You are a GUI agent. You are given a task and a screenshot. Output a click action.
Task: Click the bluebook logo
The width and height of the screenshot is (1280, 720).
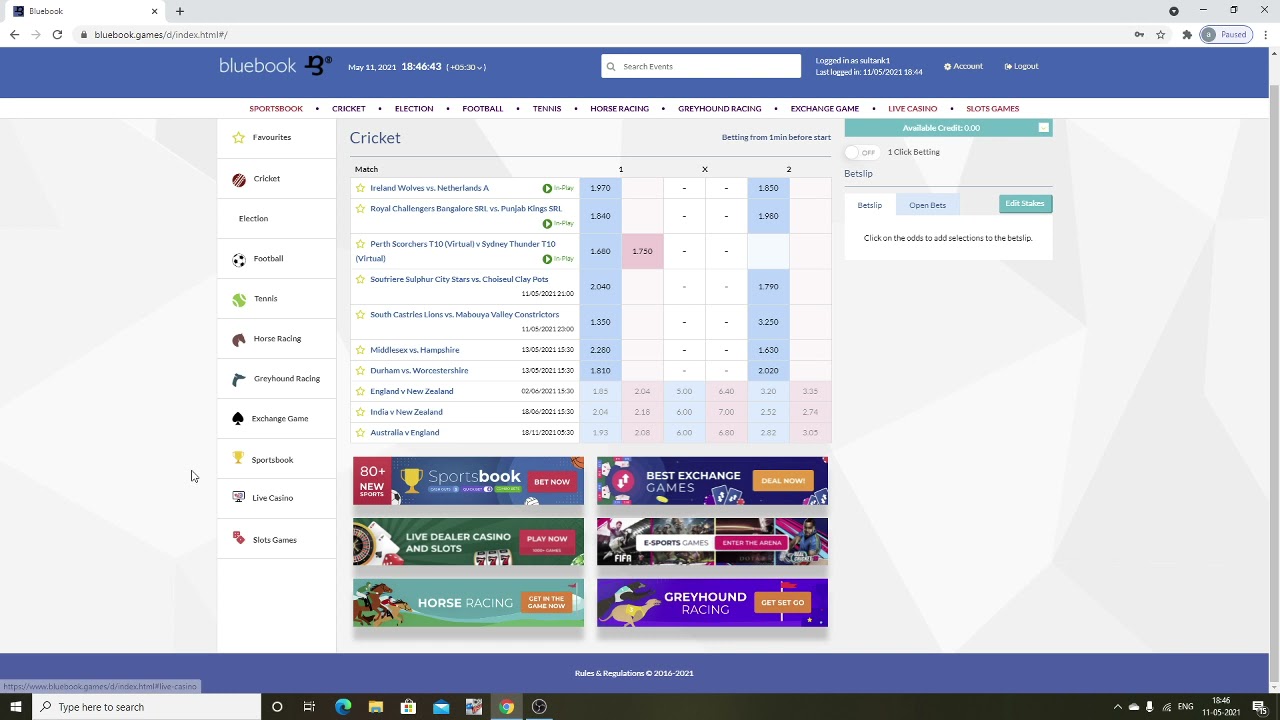[275, 66]
